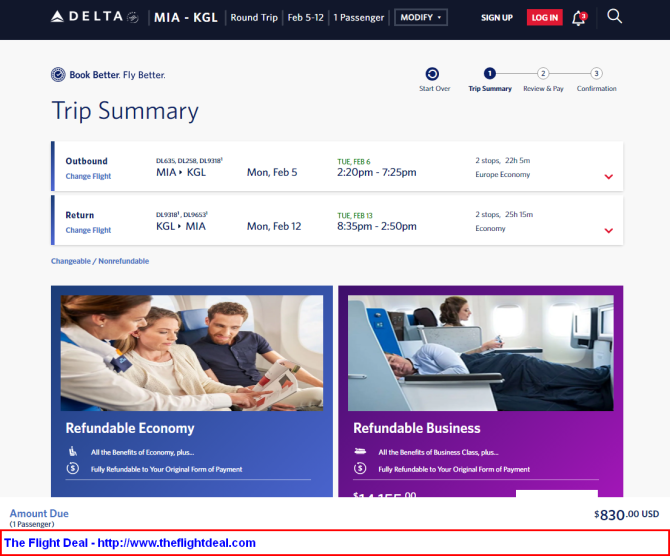Click the Feb 5-12 dates in header
670x556 pixels.
point(306,18)
